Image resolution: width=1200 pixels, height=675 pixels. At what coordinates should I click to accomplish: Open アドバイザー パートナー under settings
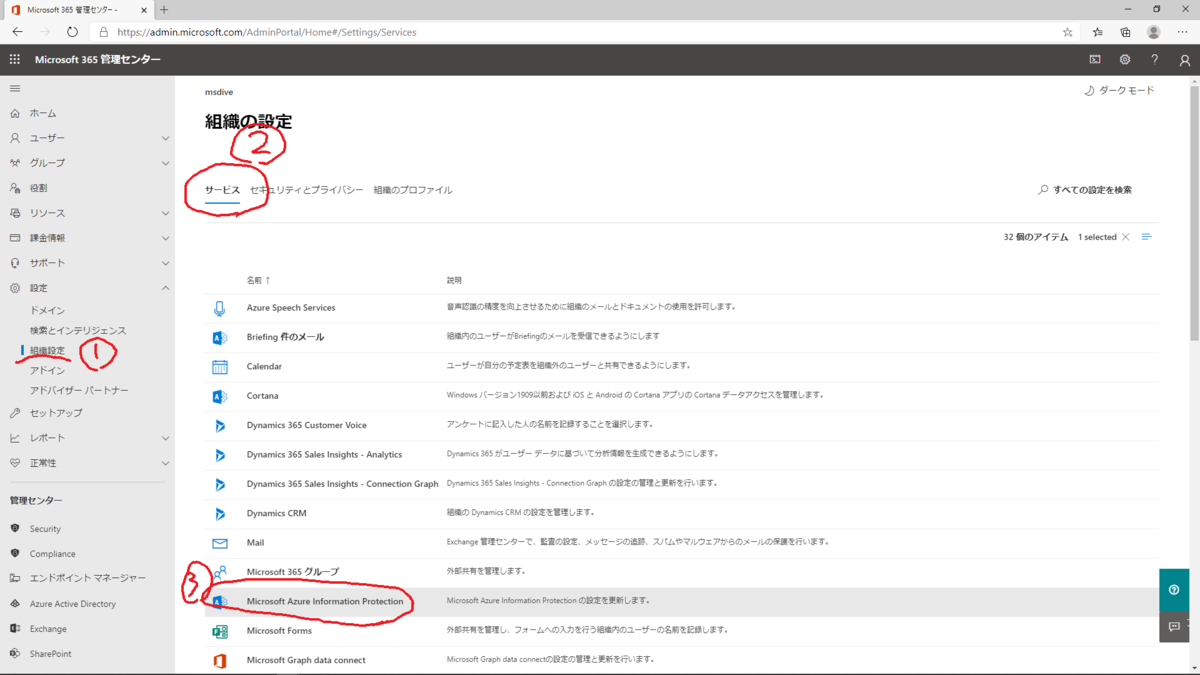pos(79,391)
